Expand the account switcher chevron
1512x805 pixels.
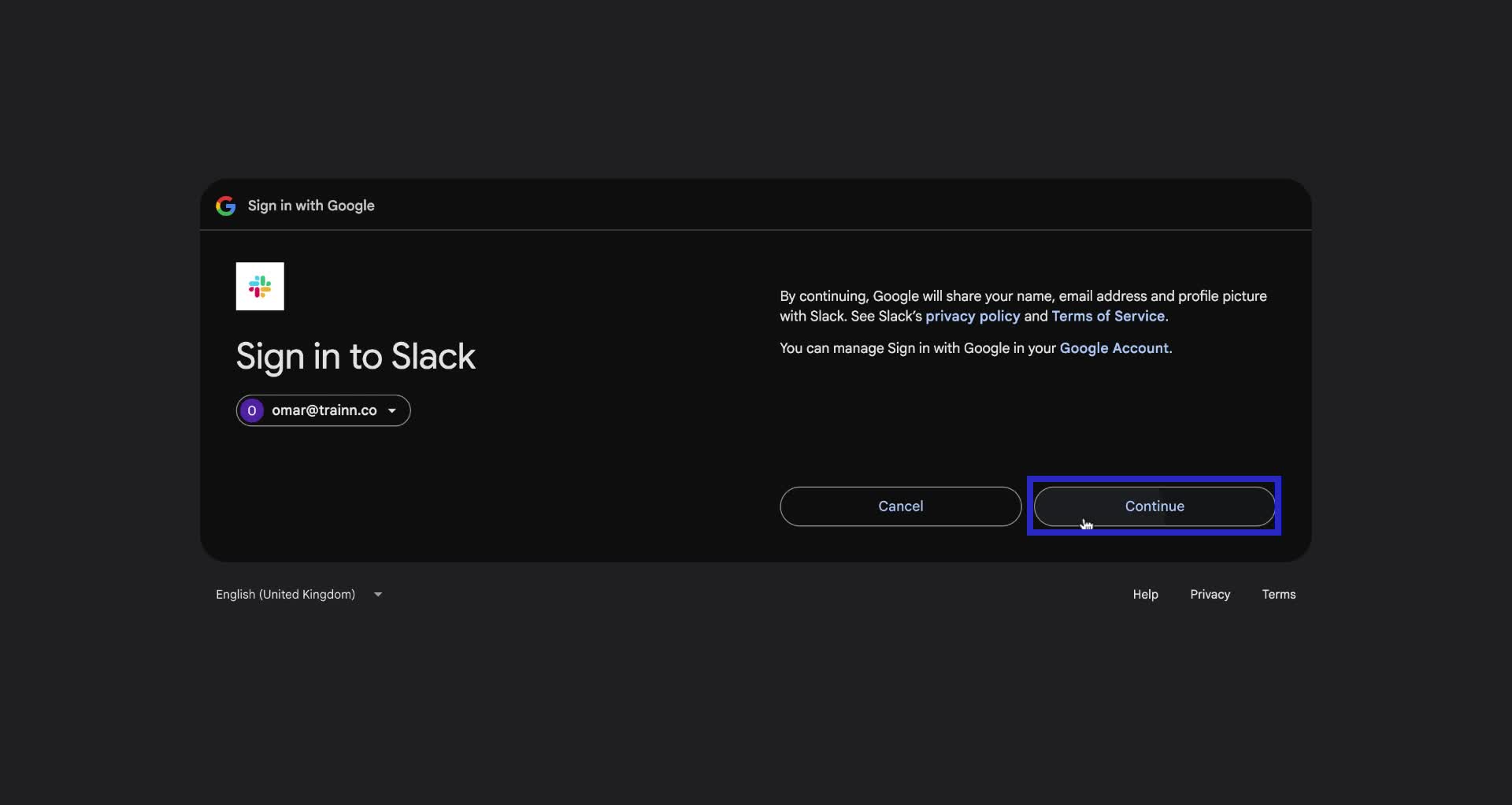click(391, 410)
